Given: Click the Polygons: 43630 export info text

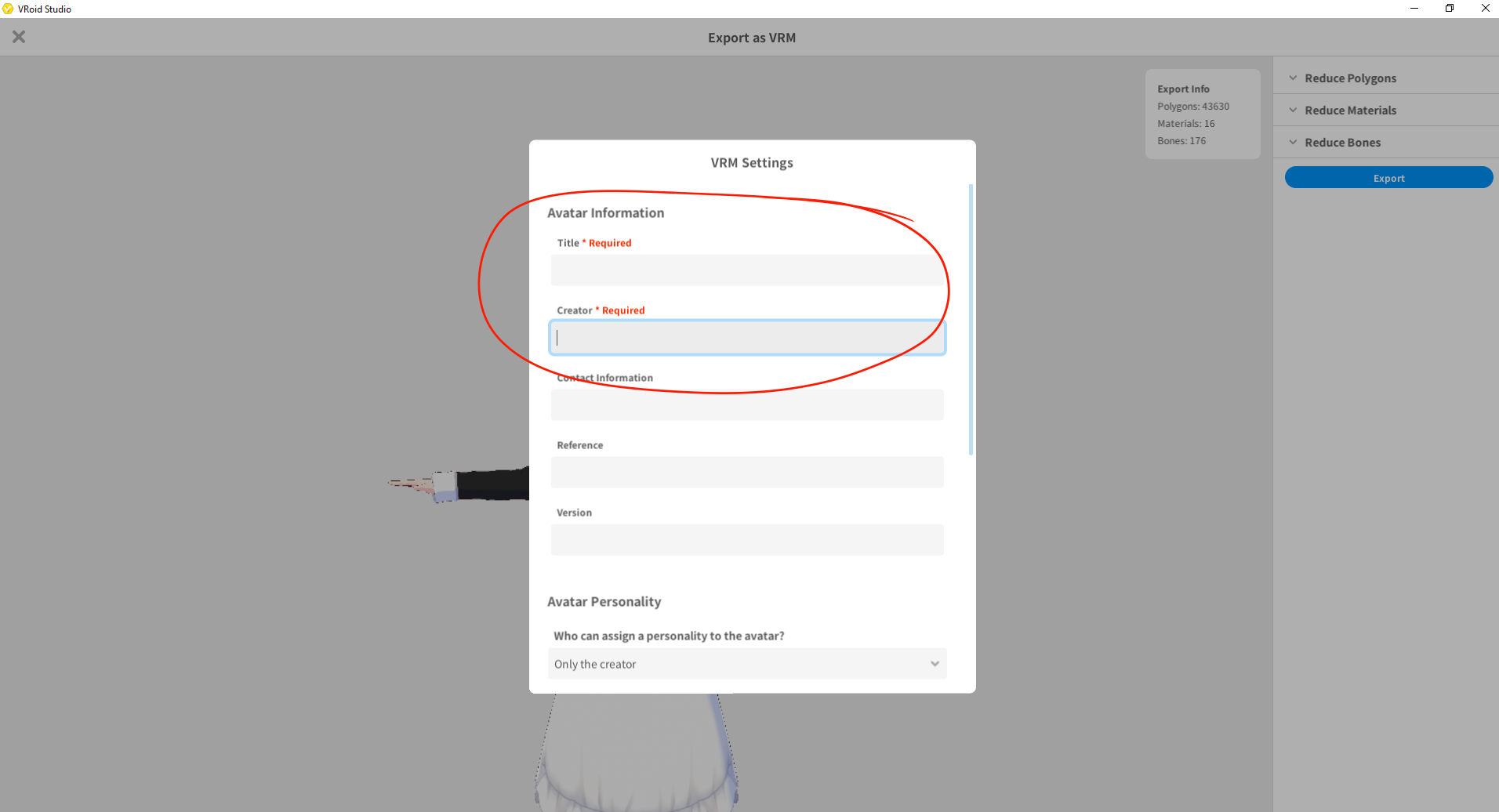Looking at the screenshot, I should click(1193, 107).
